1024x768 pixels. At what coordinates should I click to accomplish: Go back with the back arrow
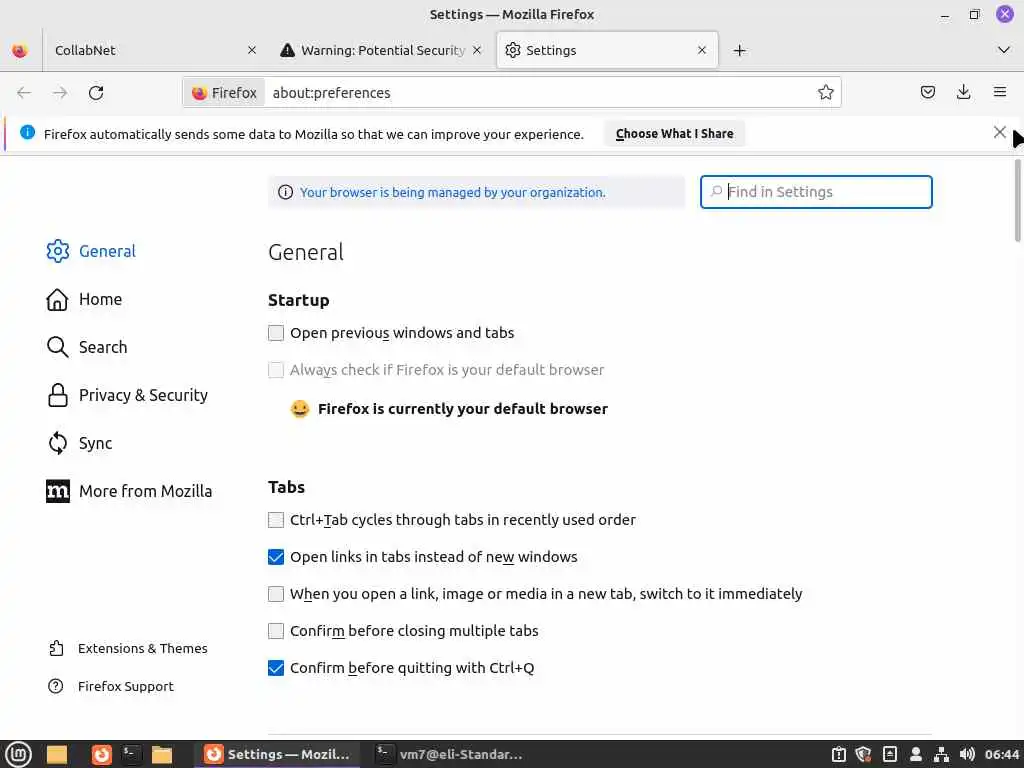pos(24,93)
